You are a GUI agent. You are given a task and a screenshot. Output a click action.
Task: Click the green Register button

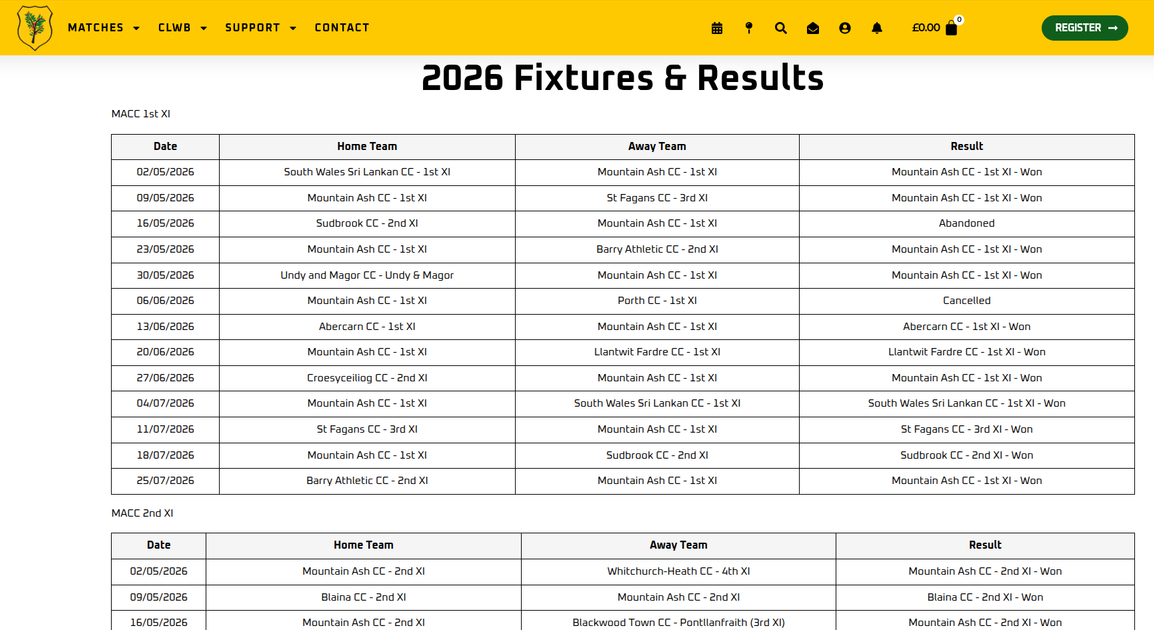[x=1085, y=28]
